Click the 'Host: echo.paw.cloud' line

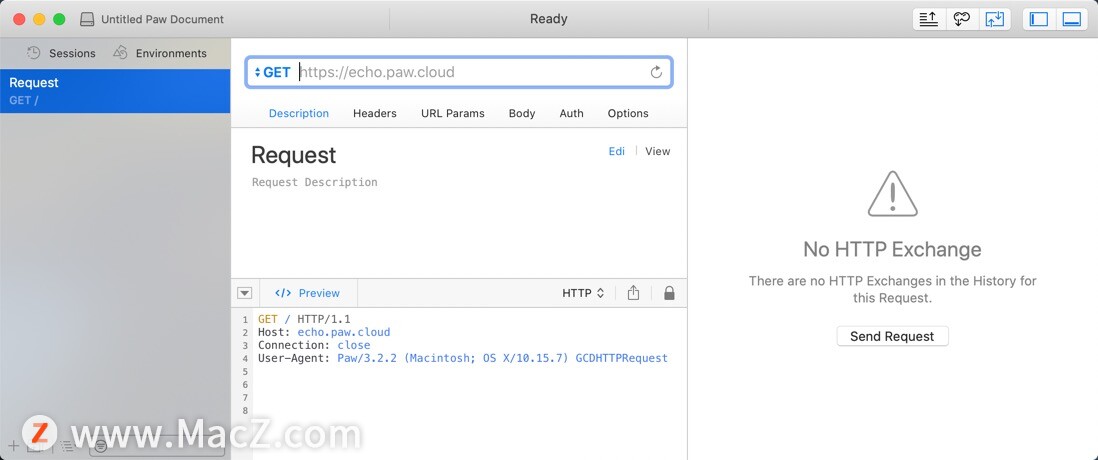click(x=324, y=332)
